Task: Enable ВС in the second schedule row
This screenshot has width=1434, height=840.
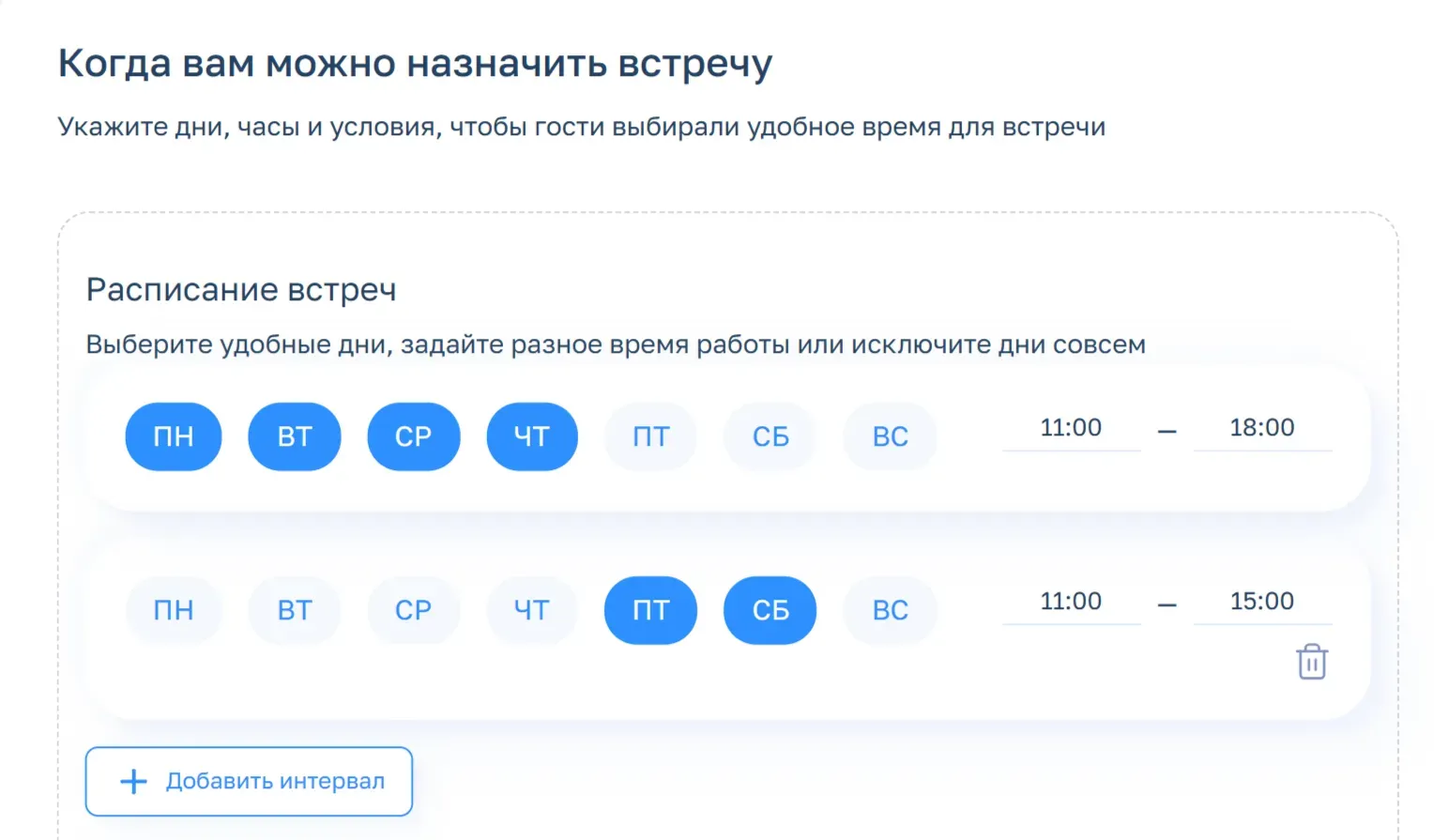Action: [x=890, y=610]
